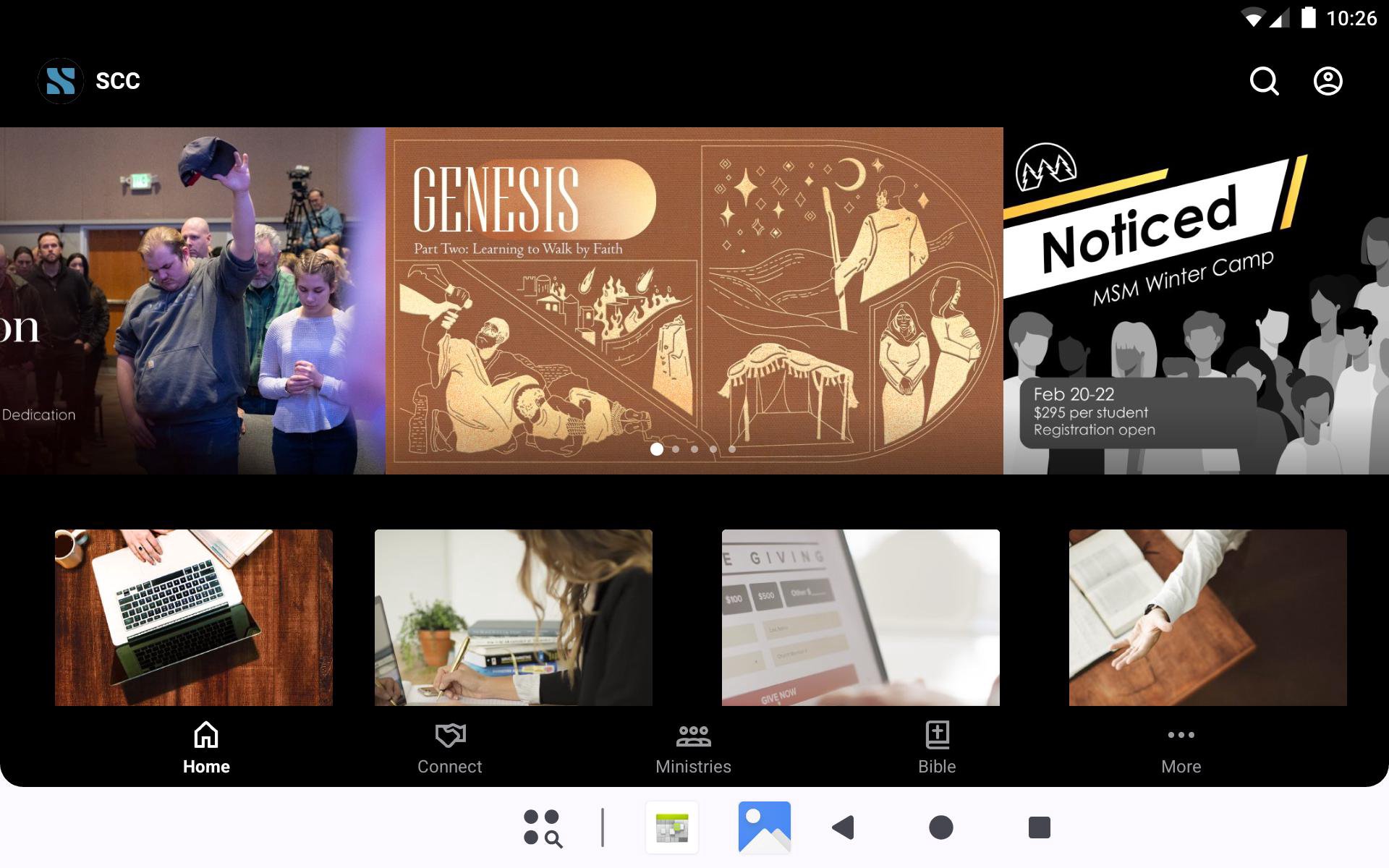Select the third carousel page dot
Viewport: 1389px width, 868px height.
(694, 449)
